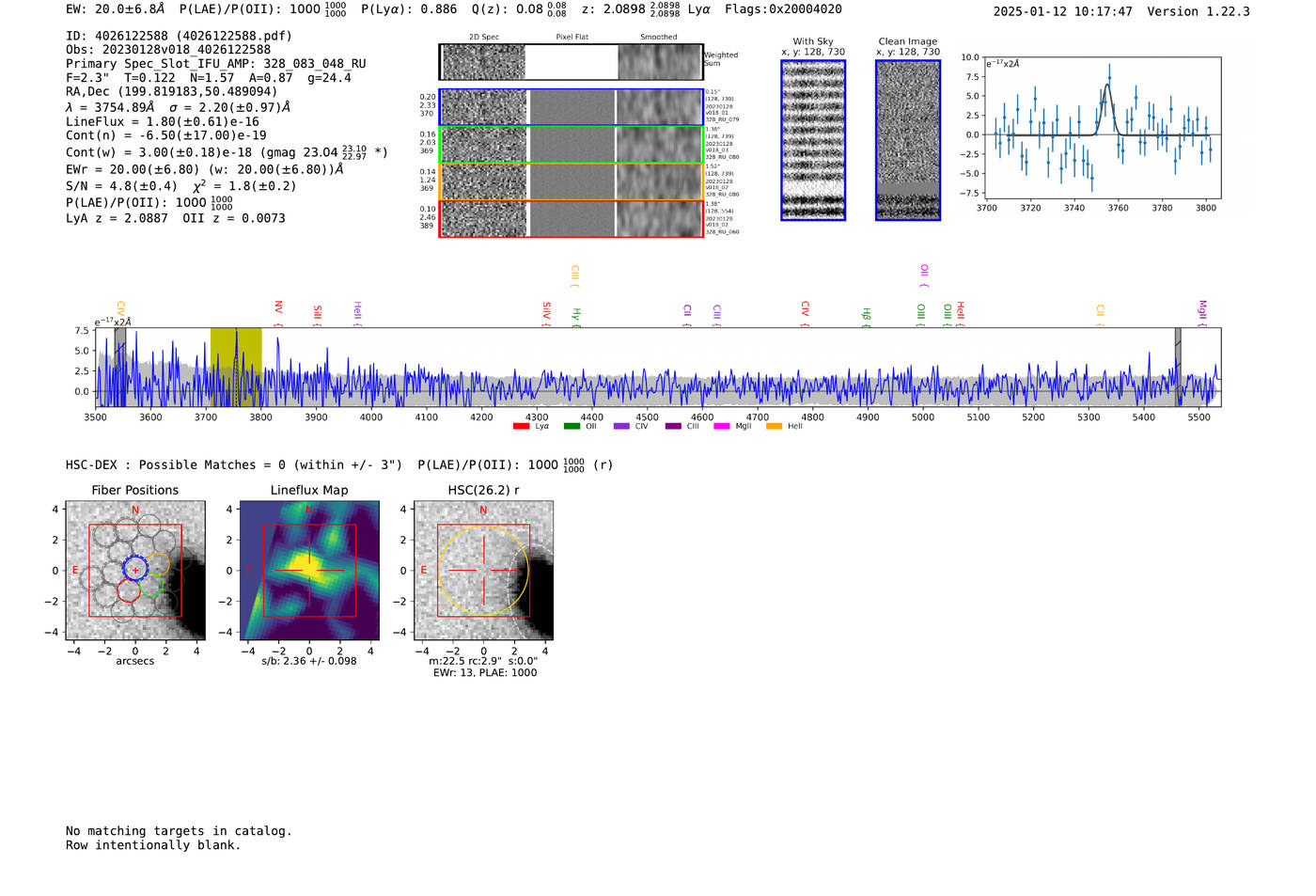This screenshot has width=1316, height=896.
Task: Select the NV line marker above spectrum
Action: pyautogui.click(x=278, y=312)
